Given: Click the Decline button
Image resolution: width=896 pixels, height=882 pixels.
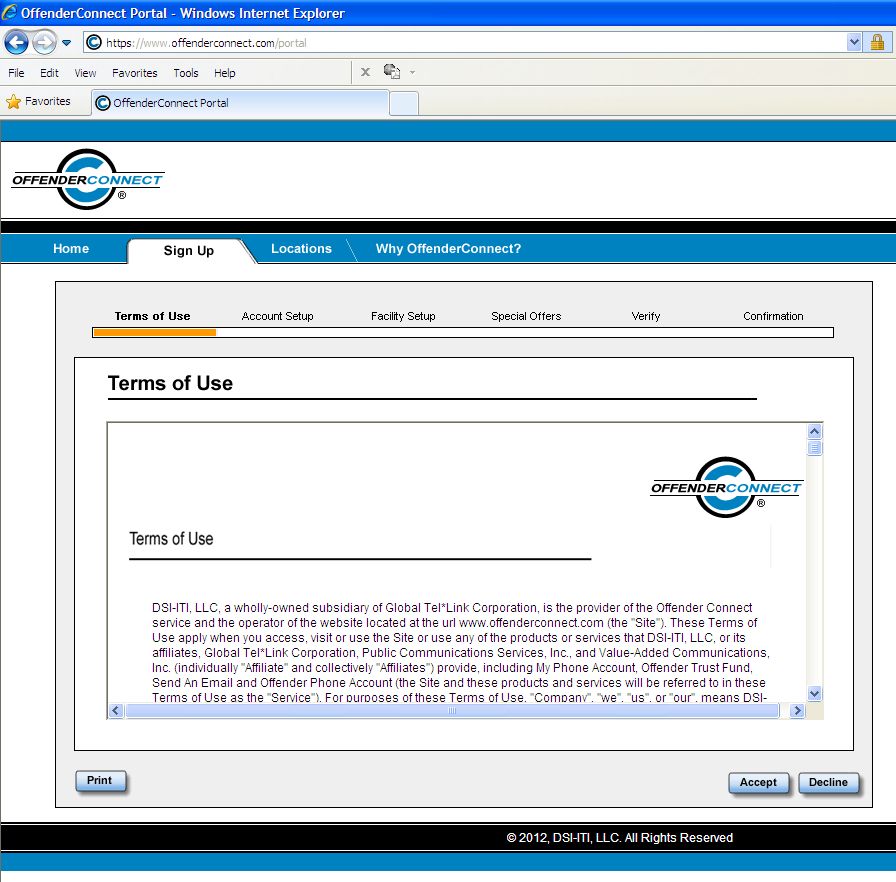Looking at the screenshot, I should (x=829, y=783).
